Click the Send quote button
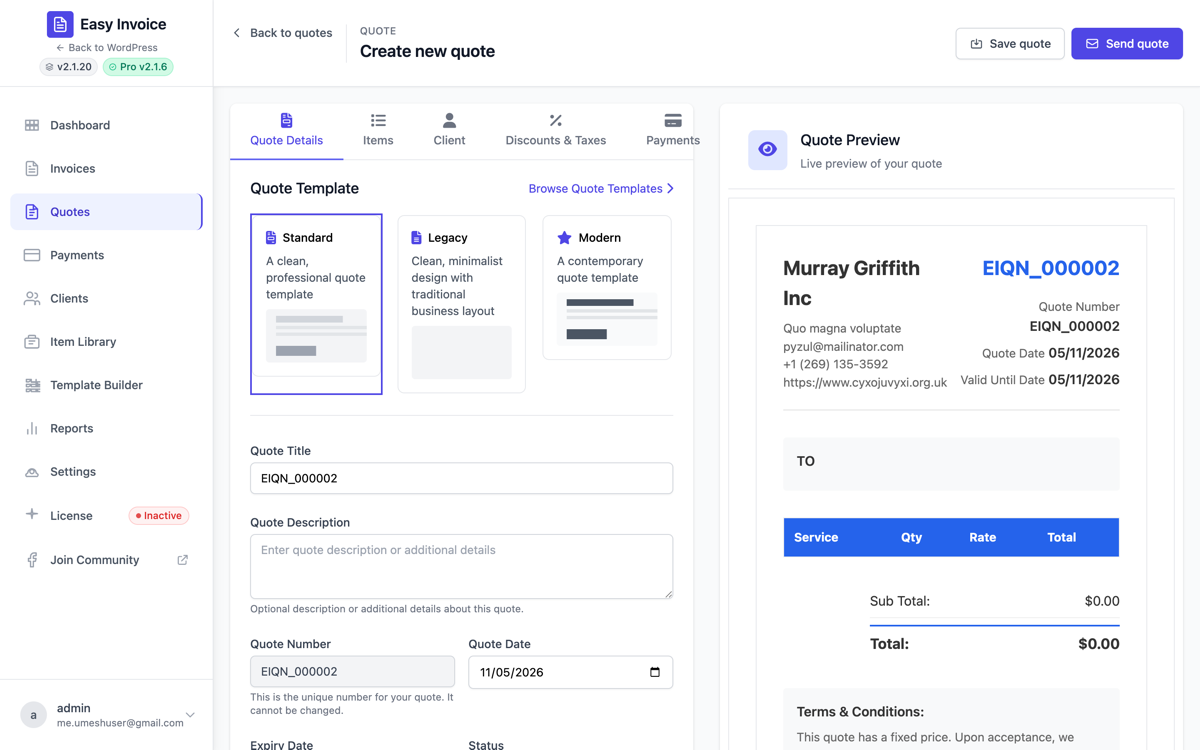Screen dimensions: 1200x750 [x=1127, y=44]
